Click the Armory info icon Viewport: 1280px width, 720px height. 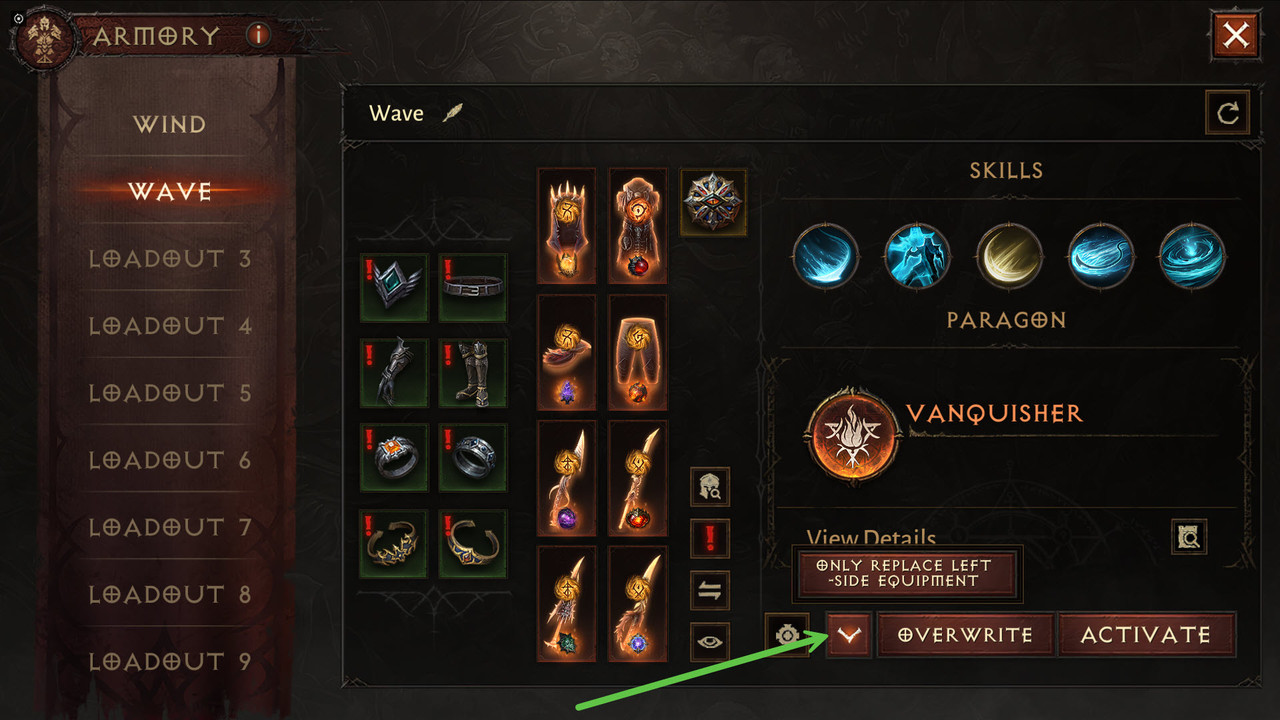258,35
